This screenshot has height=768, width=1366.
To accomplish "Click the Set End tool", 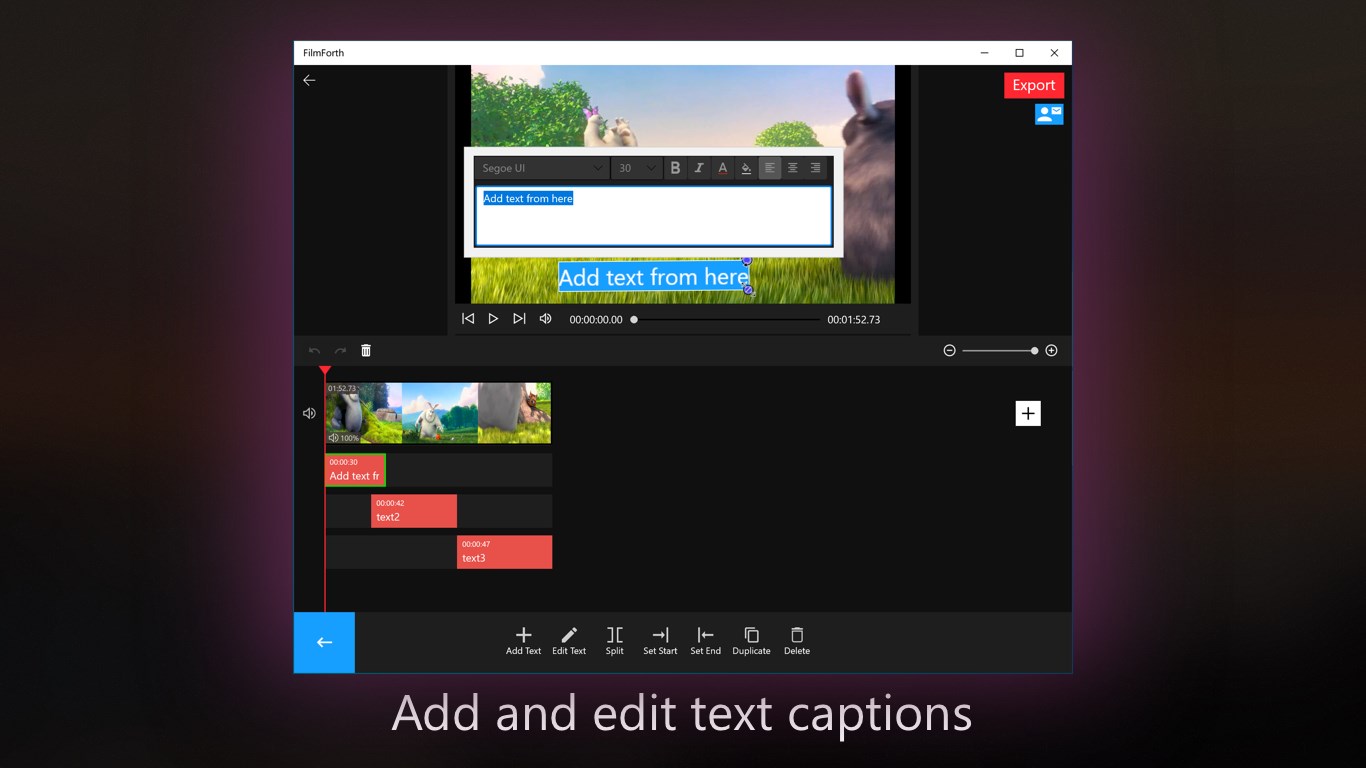I will coord(705,641).
